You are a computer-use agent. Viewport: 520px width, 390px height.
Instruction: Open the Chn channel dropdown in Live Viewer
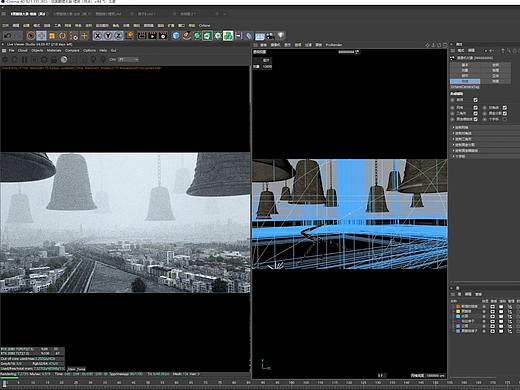[x=128, y=60]
